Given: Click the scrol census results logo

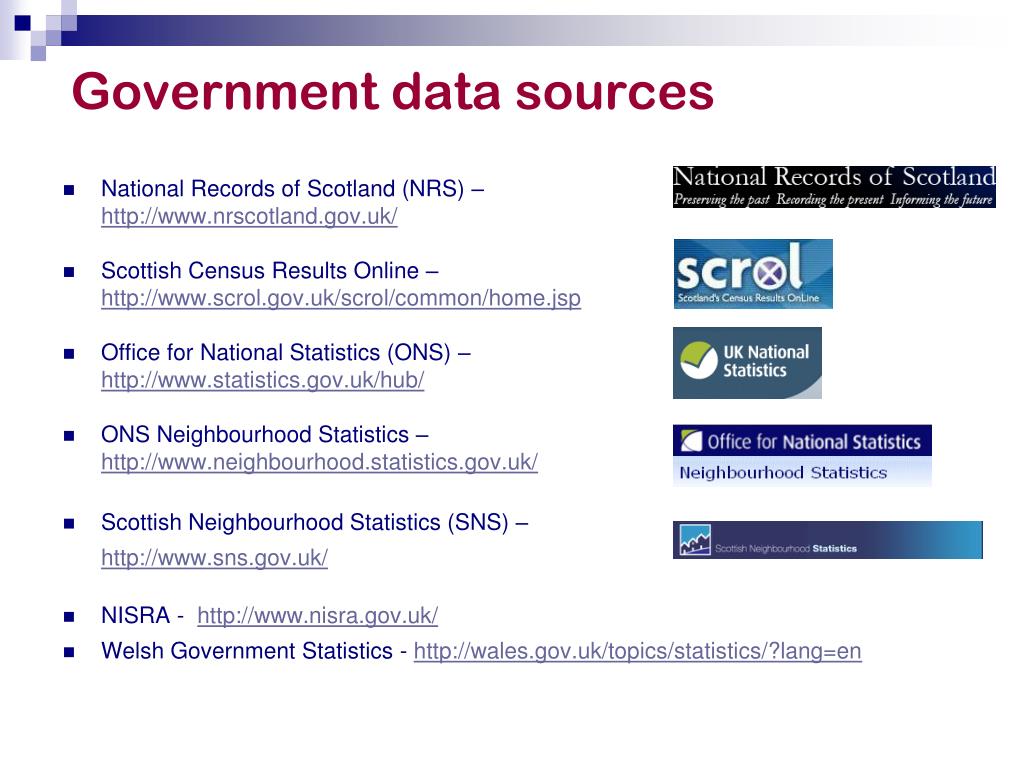Looking at the screenshot, I should pos(753,274).
